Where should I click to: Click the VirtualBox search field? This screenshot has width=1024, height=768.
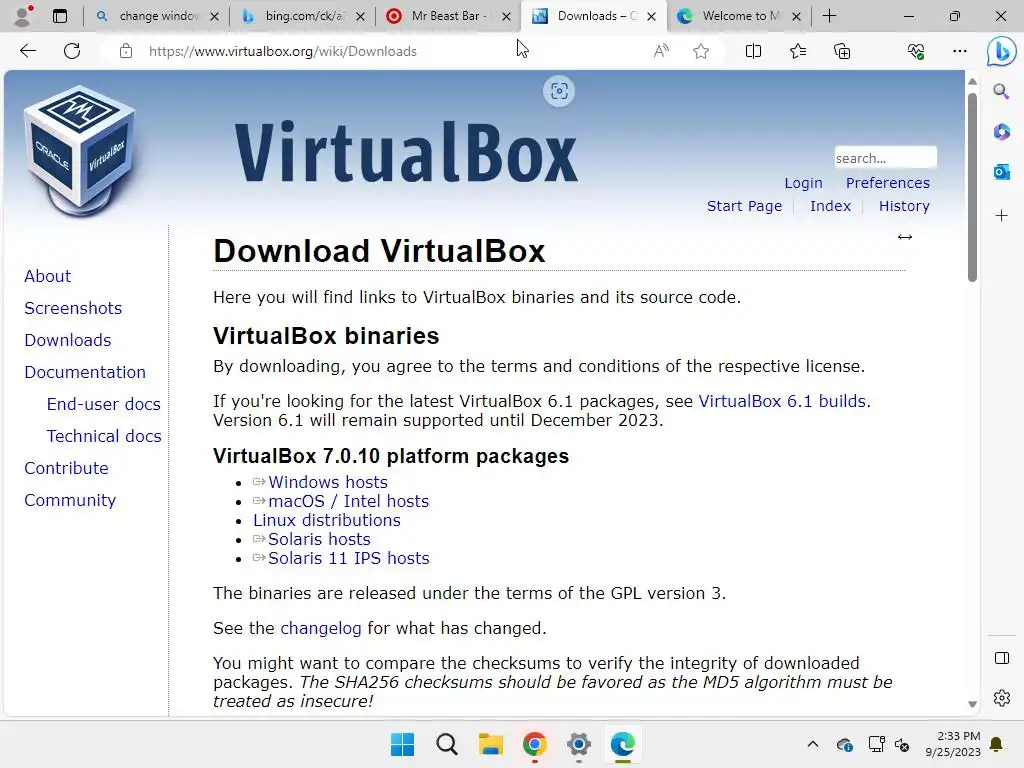(885, 157)
